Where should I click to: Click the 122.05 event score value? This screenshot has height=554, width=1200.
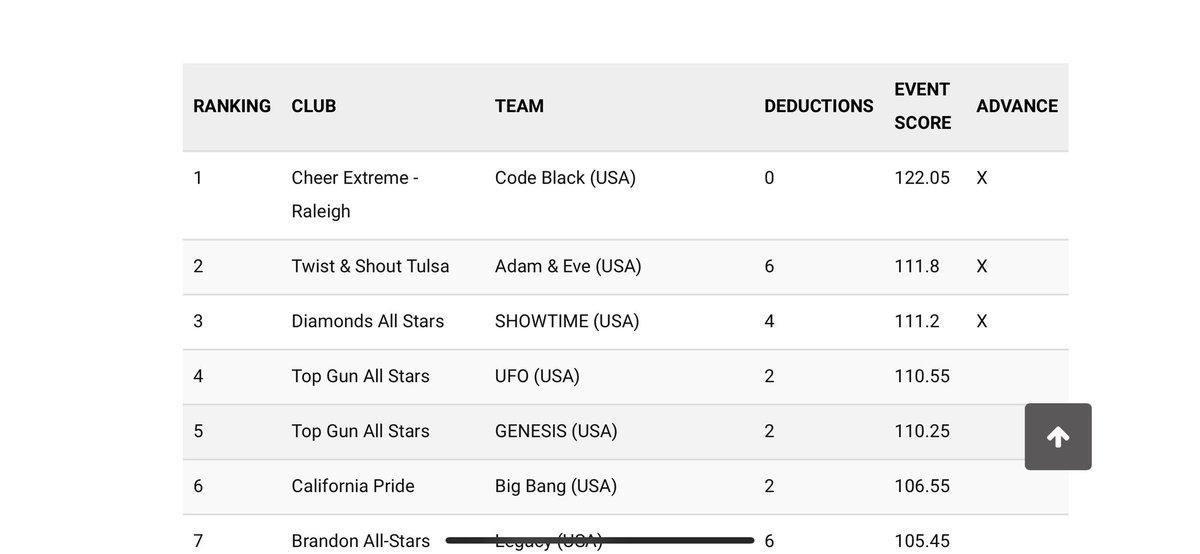point(922,178)
